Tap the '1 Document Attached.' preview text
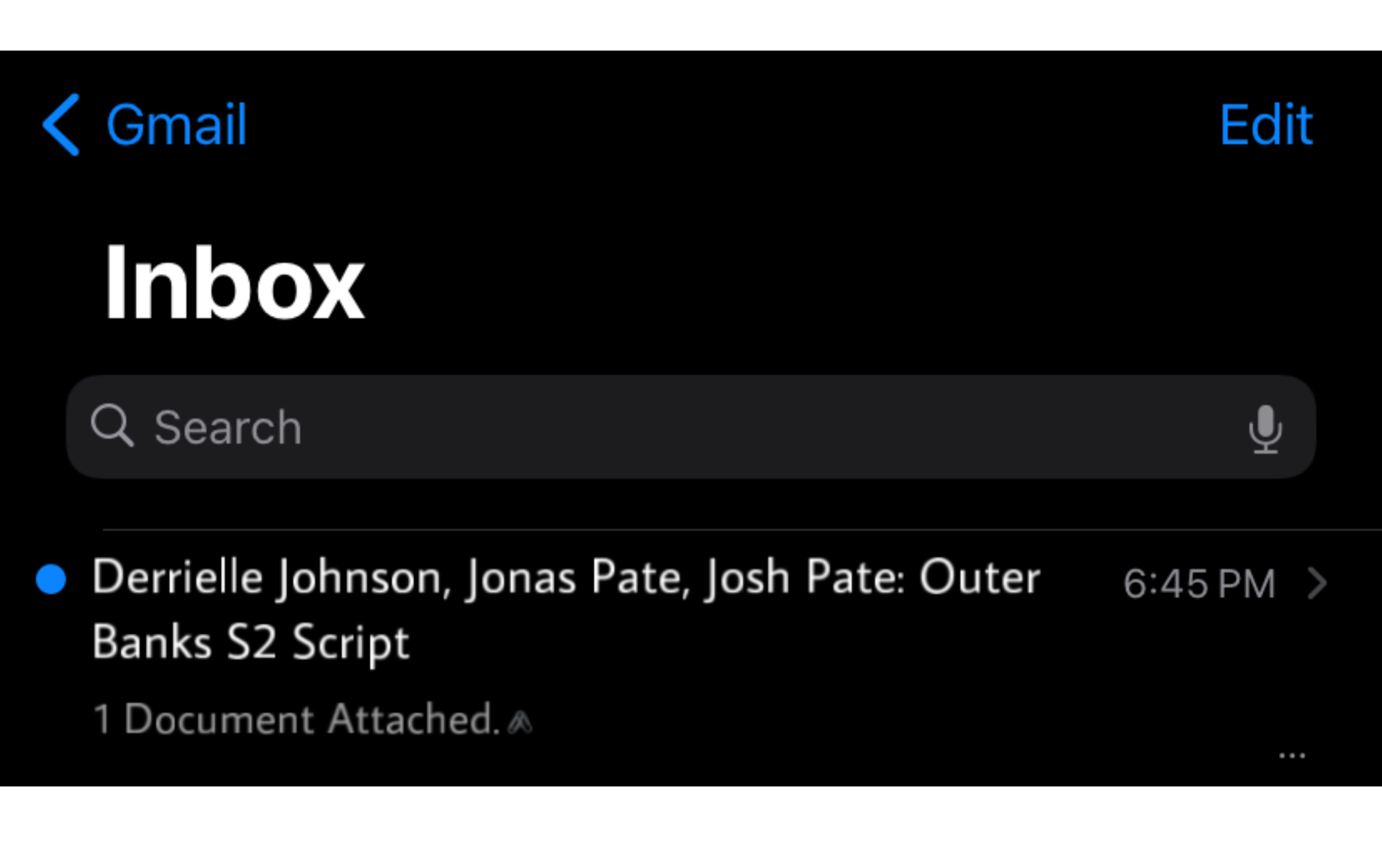The image size is (1382, 868). (x=296, y=719)
